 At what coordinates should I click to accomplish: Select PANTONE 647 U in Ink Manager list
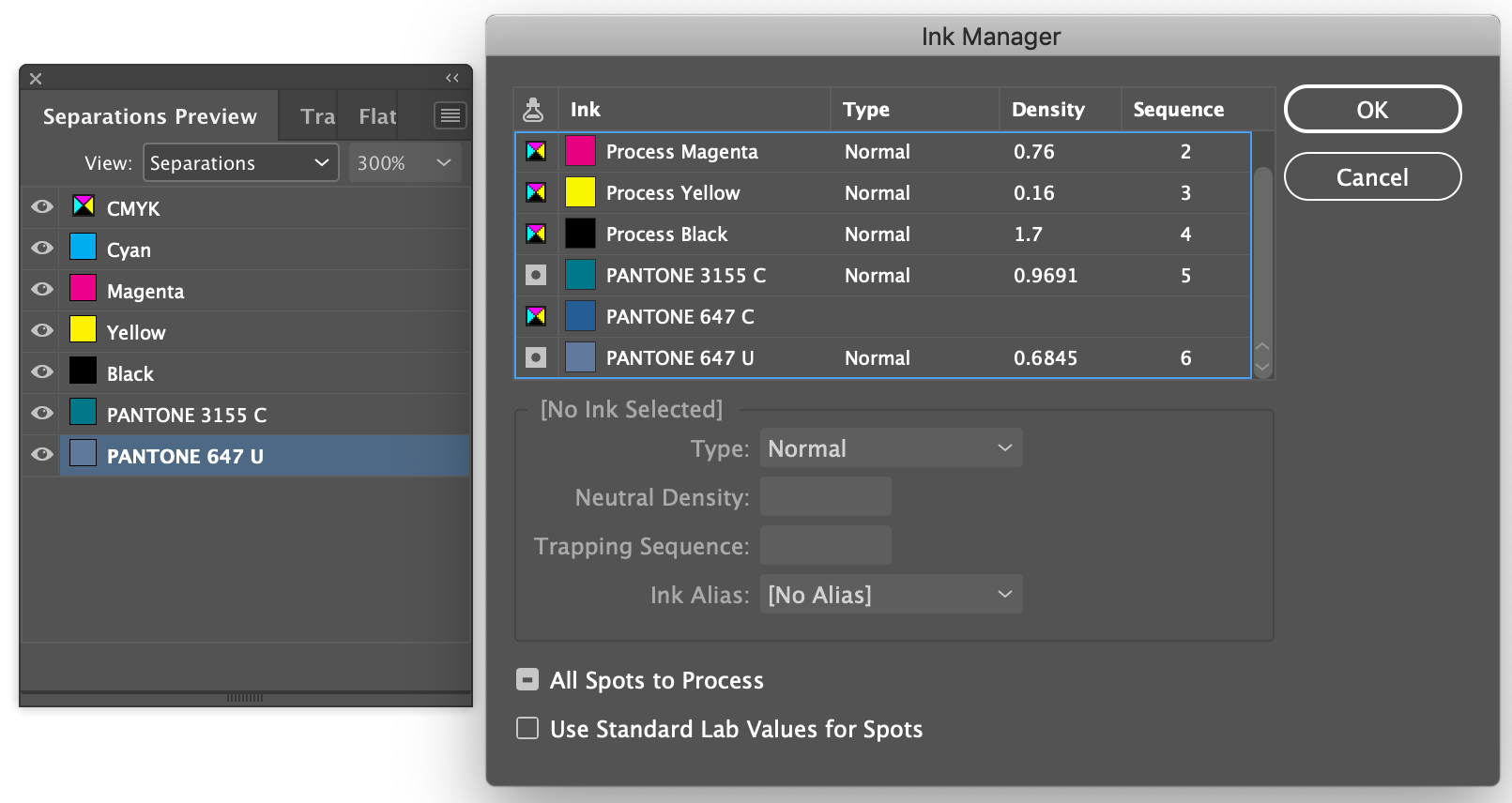tap(883, 358)
